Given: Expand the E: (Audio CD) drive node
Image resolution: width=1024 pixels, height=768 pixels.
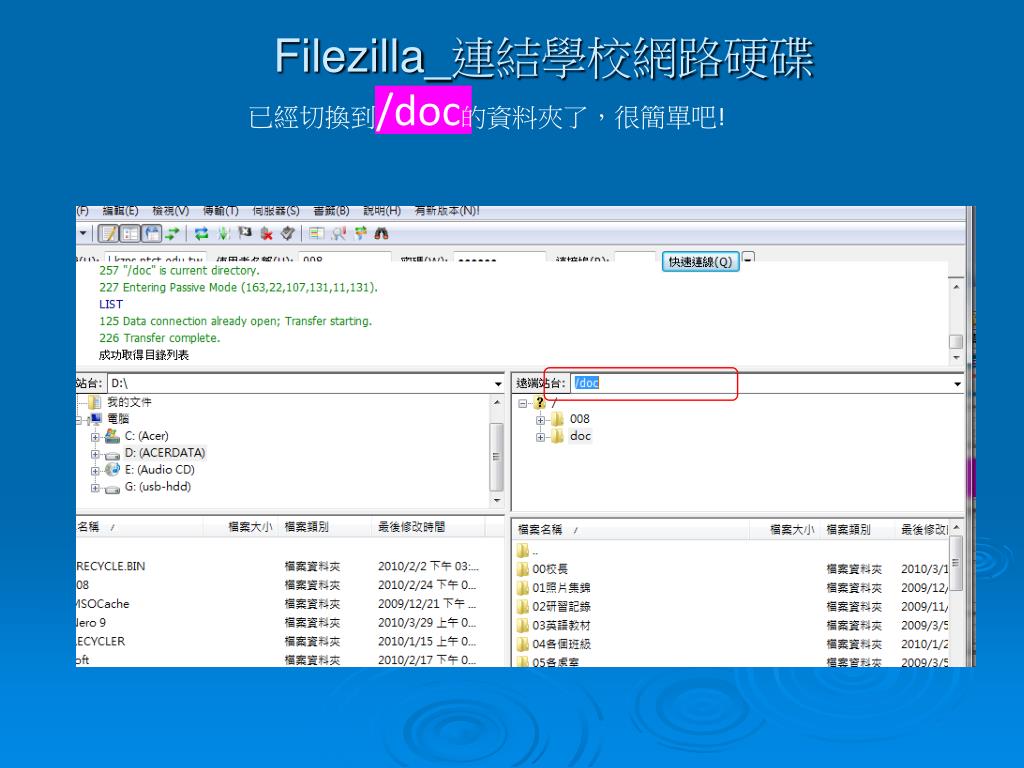Looking at the screenshot, I should click(x=95, y=471).
